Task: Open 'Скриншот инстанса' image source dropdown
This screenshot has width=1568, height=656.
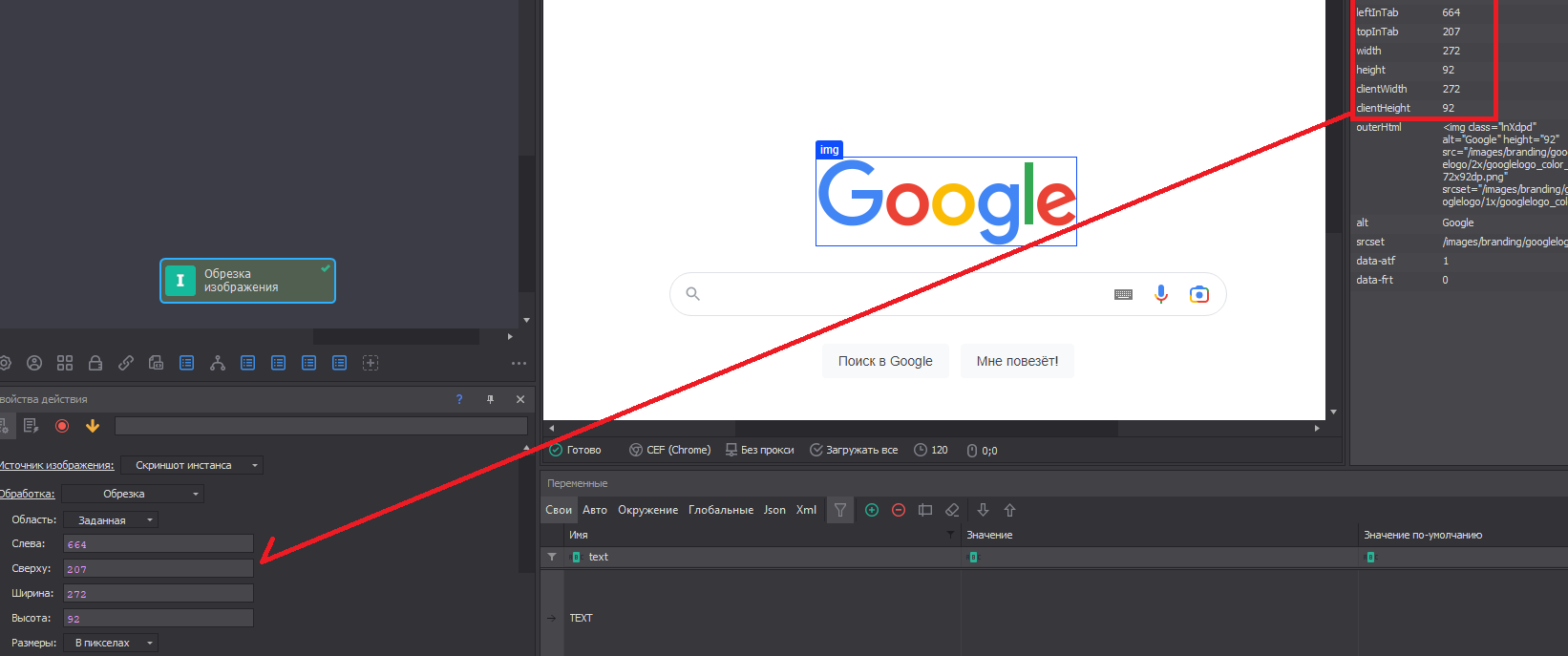Action: pyautogui.click(x=192, y=465)
